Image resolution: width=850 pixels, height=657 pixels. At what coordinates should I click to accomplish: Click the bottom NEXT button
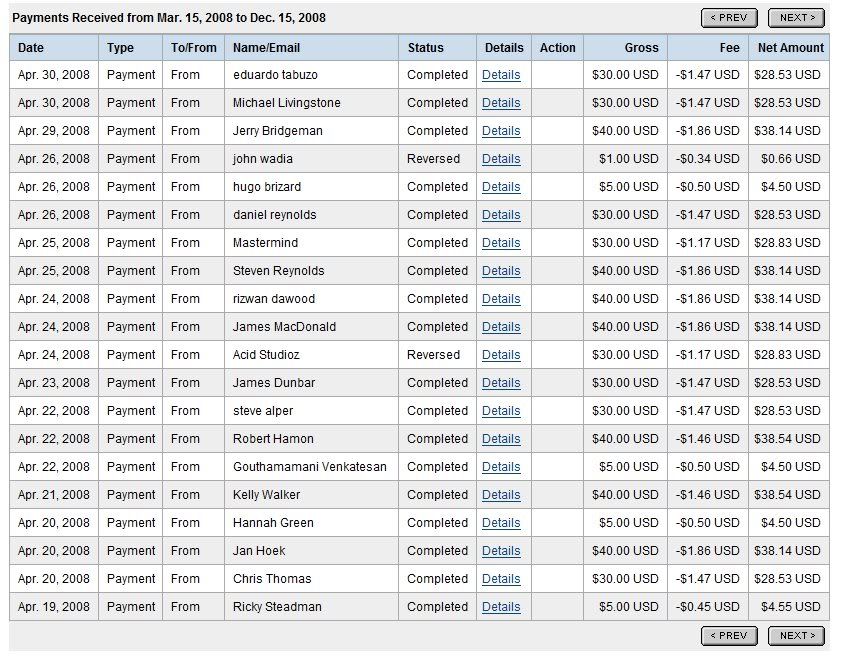796,635
